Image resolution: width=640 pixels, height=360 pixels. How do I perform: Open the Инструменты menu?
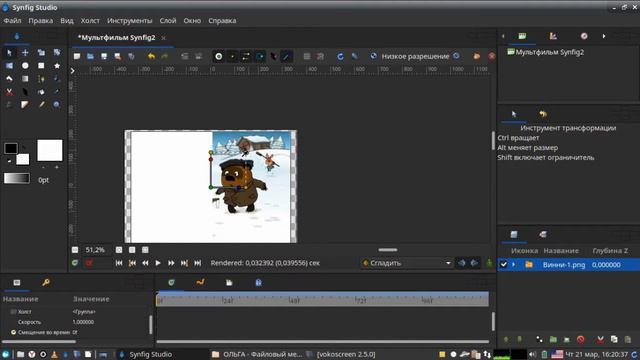coord(129,20)
